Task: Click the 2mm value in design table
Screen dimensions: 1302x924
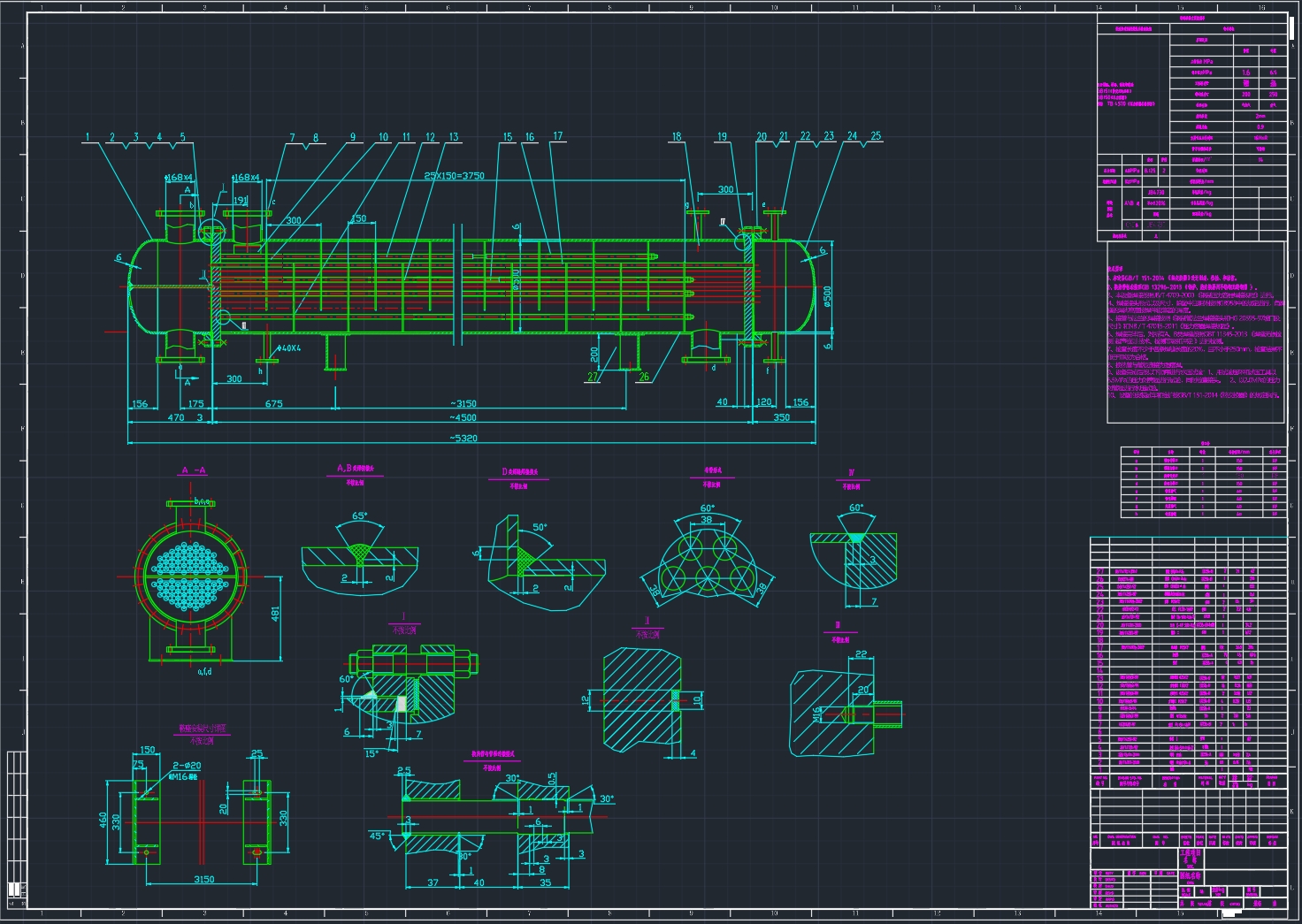Action: point(1260,116)
